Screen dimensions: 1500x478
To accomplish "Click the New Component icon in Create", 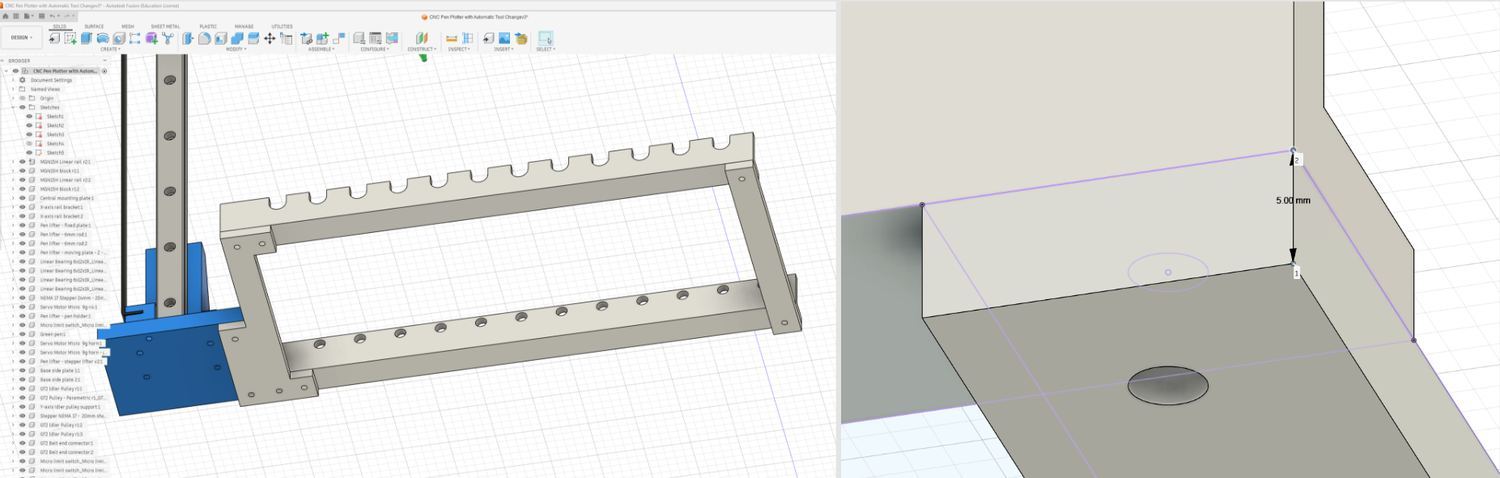I will (55, 38).
